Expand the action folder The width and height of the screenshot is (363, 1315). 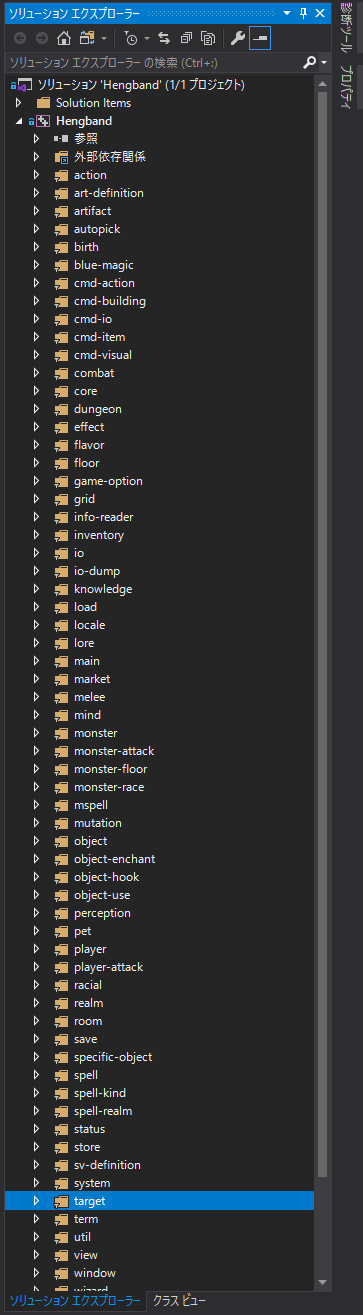pos(36,175)
